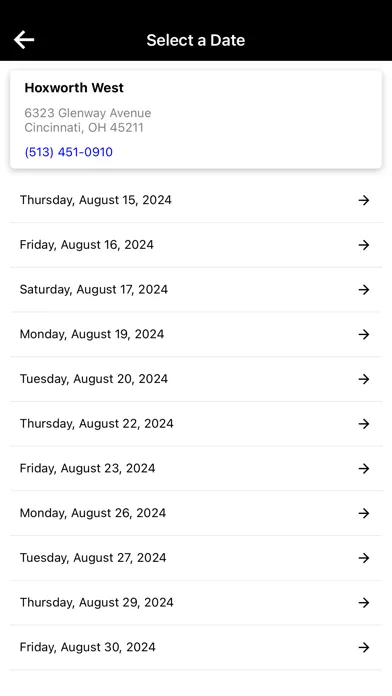Pick Thursday, August 15, 2024 text

click(95, 200)
